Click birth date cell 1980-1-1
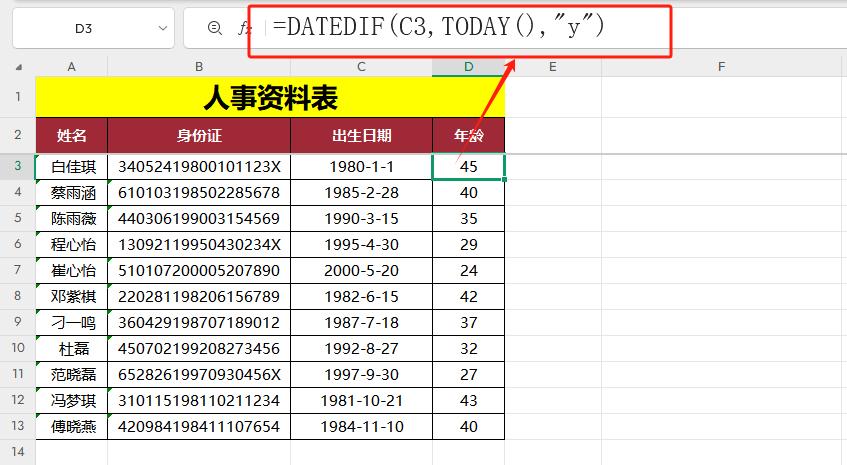 [361, 167]
